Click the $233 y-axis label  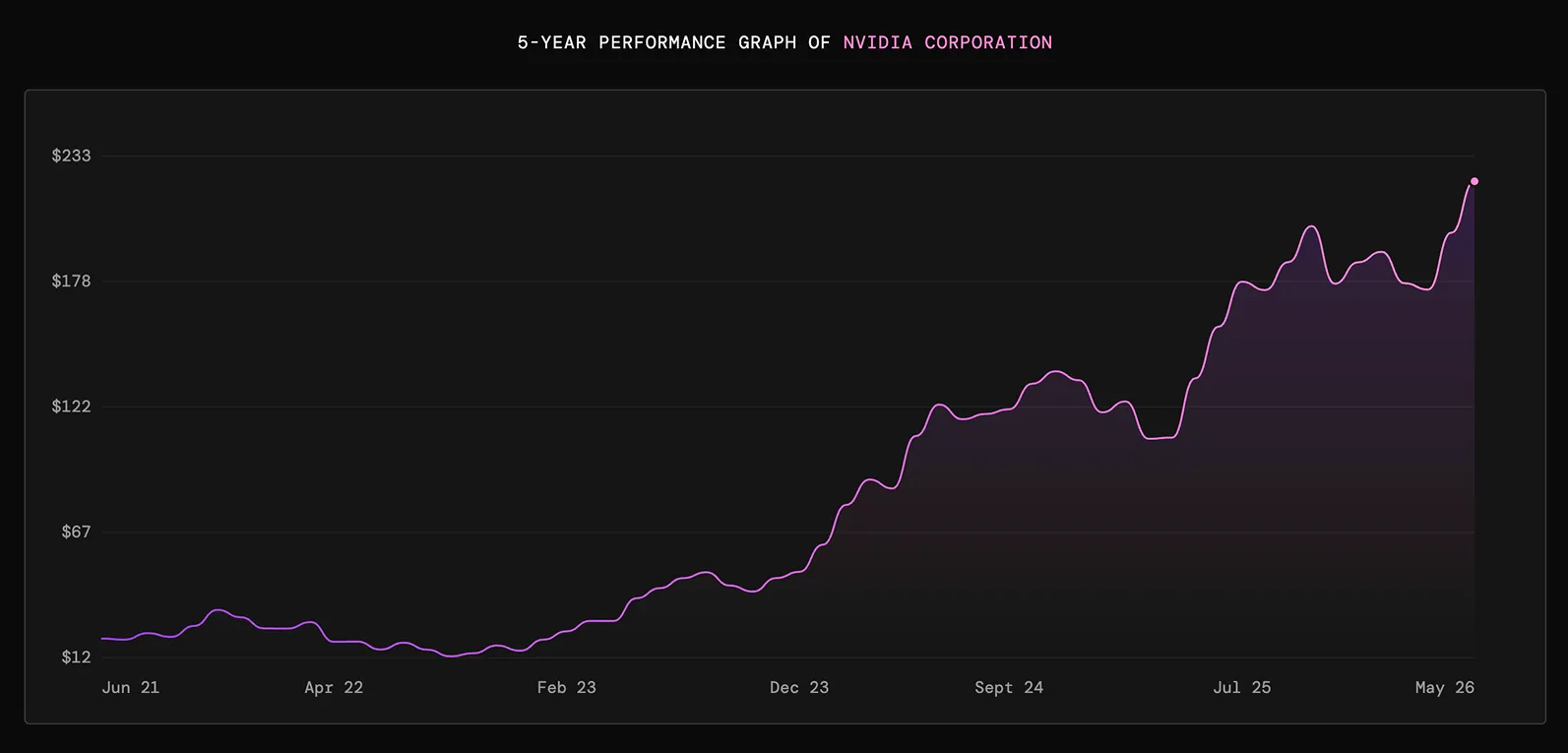click(x=71, y=156)
